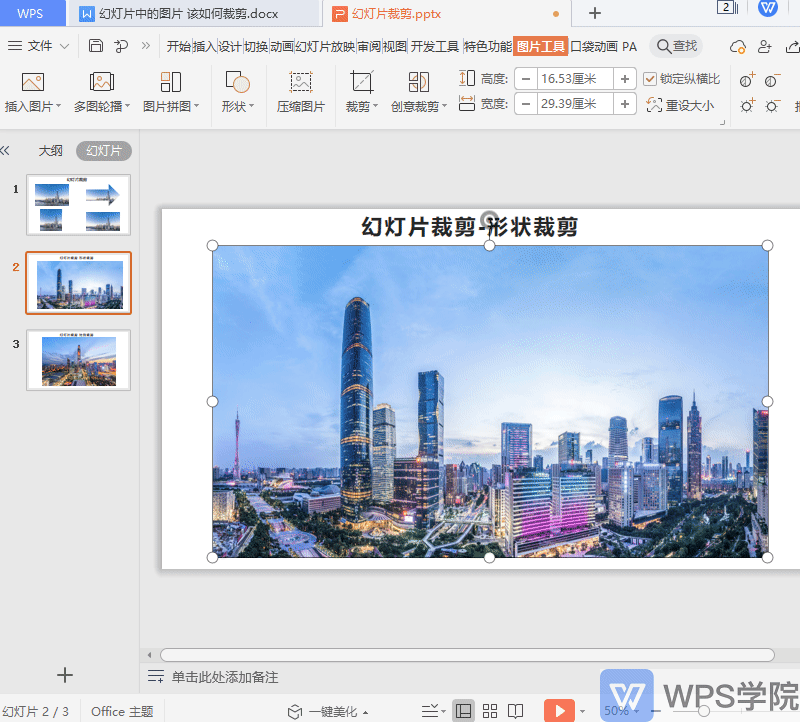Expand more quick access tools chevron
This screenshot has height=722, width=800.
146,46
